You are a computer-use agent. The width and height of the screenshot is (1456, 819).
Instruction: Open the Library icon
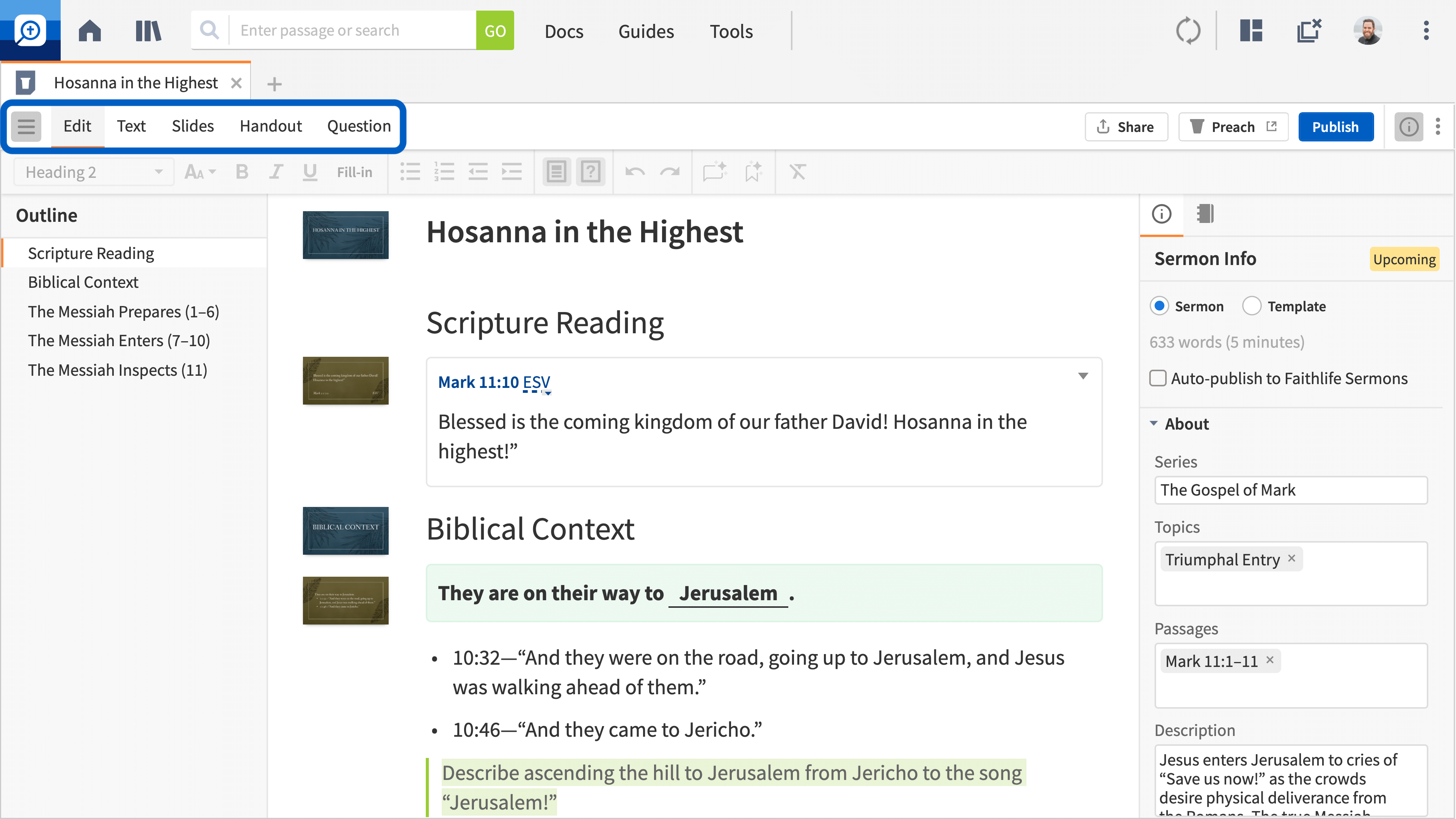148,30
